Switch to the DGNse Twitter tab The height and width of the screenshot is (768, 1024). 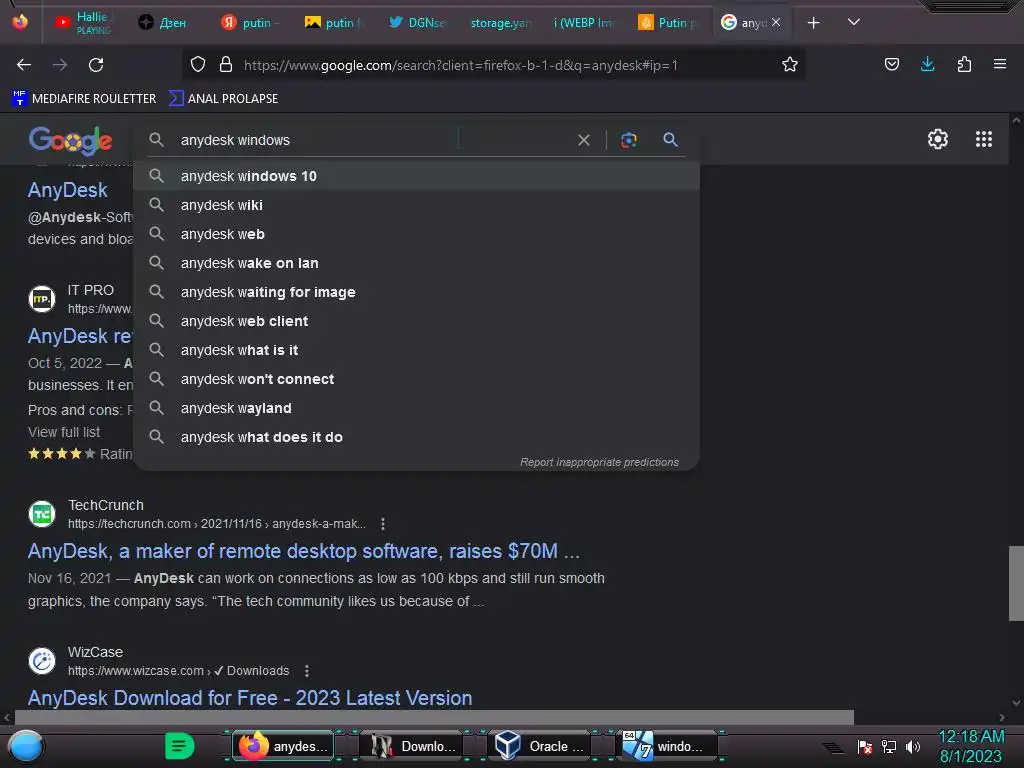point(418,23)
